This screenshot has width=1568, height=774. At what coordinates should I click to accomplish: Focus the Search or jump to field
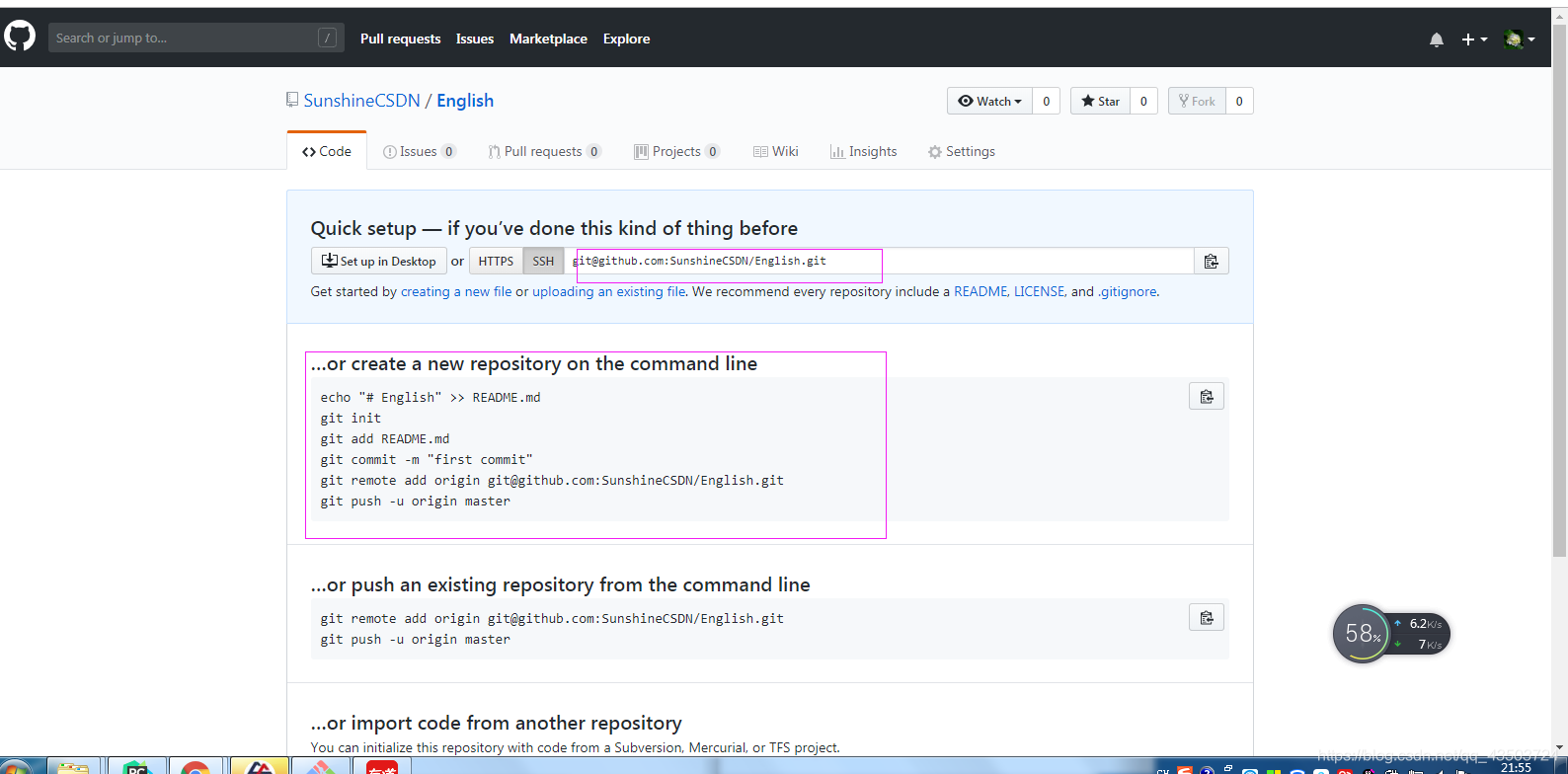[x=196, y=38]
